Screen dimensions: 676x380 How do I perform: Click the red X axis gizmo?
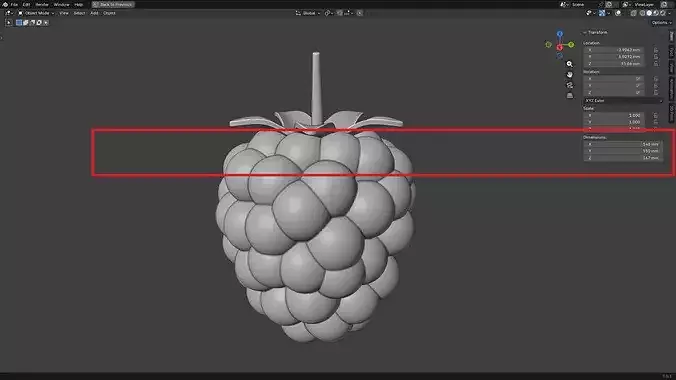560,47
